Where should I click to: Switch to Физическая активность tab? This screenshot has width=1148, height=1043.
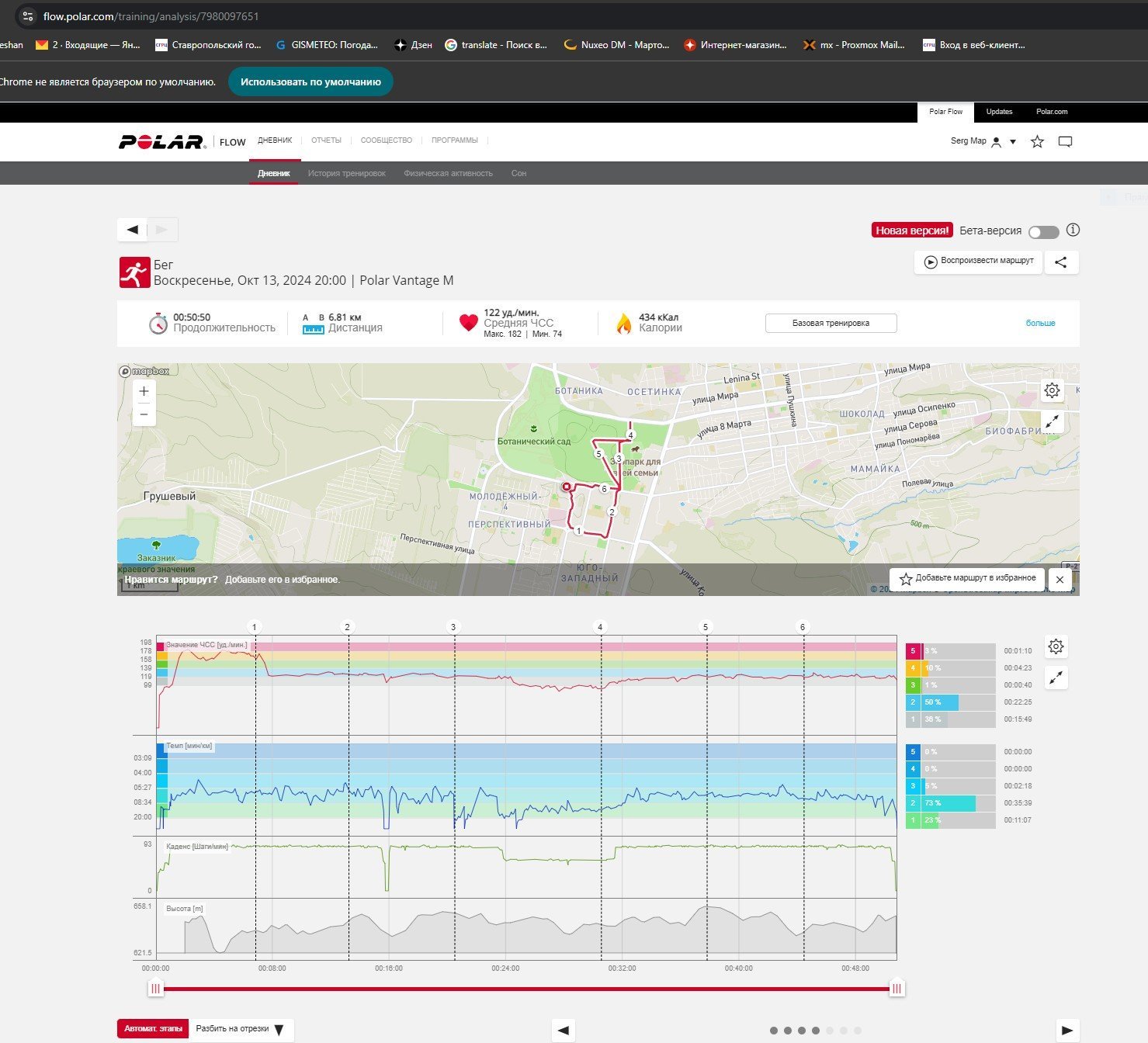coord(448,173)
